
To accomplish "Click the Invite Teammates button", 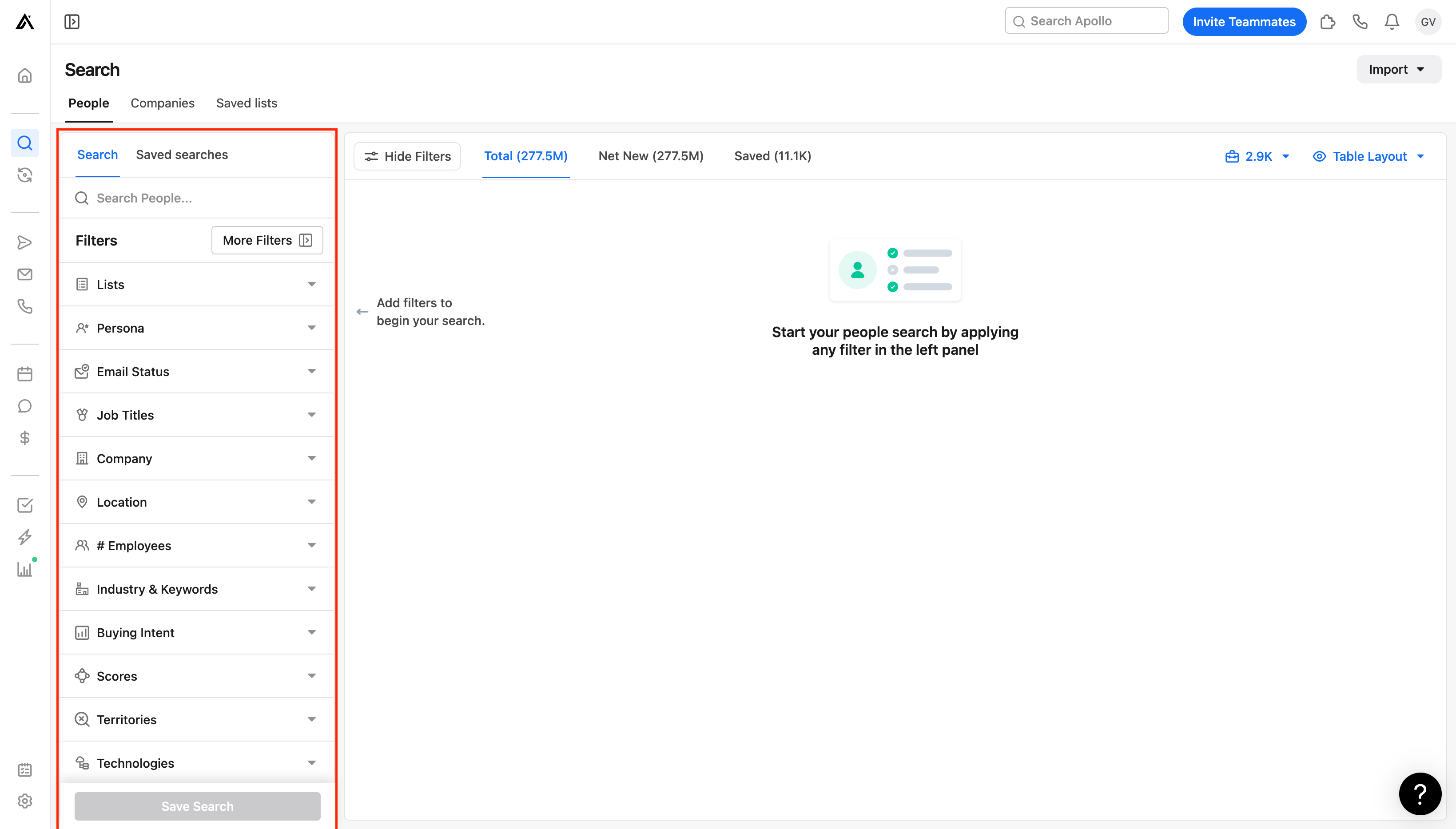I will coord(1244,22).
